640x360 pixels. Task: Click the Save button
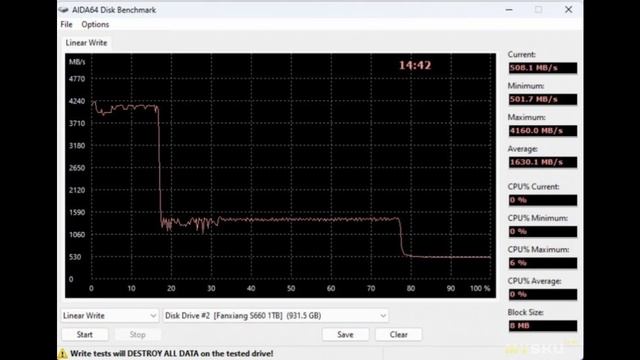[x=345, y=334]
